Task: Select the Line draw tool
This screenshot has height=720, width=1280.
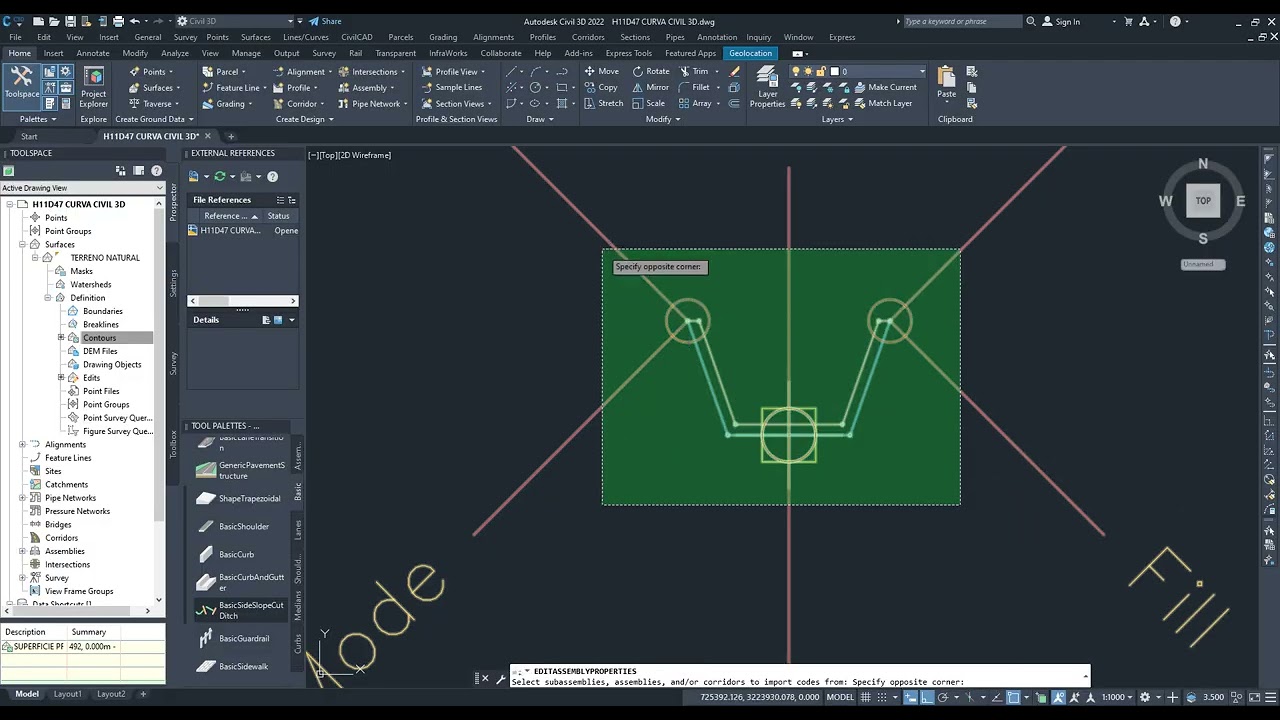Action: (x=511, y=71)
